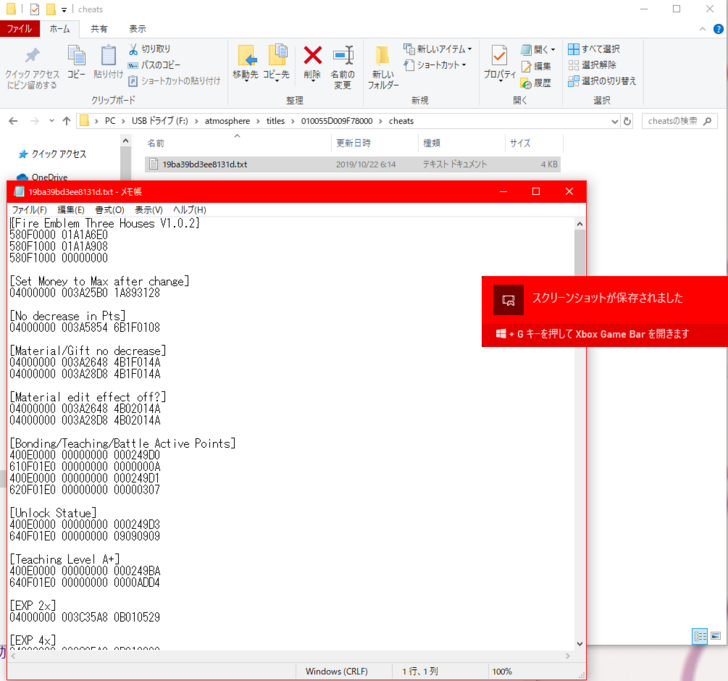Expand chevron after atmosphere in breadcrumb
This screenshot has height=681, width=728.
tap(258, 121)
